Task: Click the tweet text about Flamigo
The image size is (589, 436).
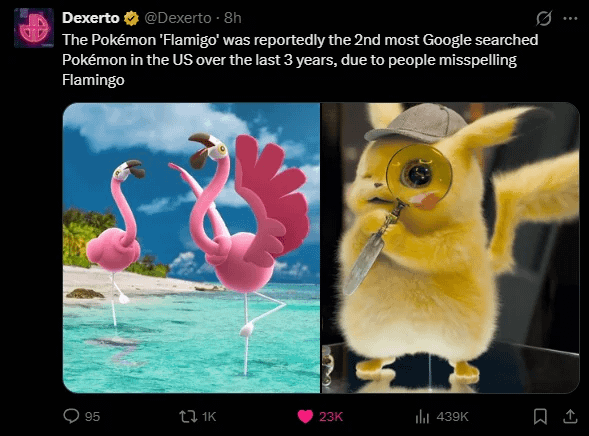Action: (x=300, y=60)
